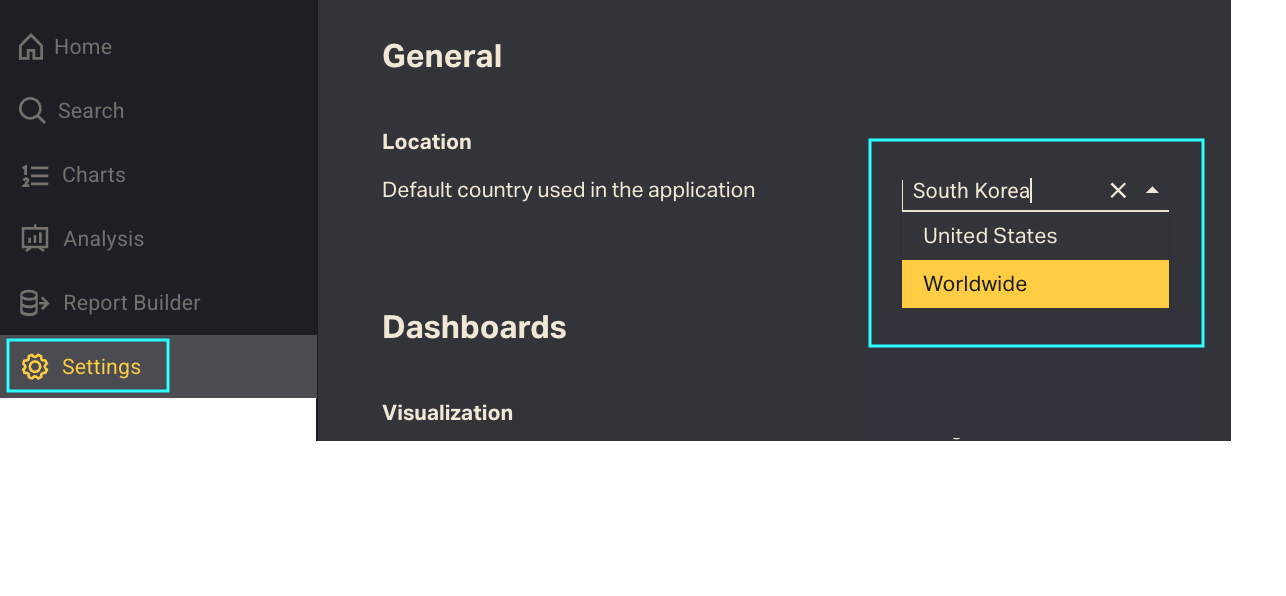This screenshot has width=1286, height=596.
Task: Click the General section heading
Action: [x=442, y=56]
